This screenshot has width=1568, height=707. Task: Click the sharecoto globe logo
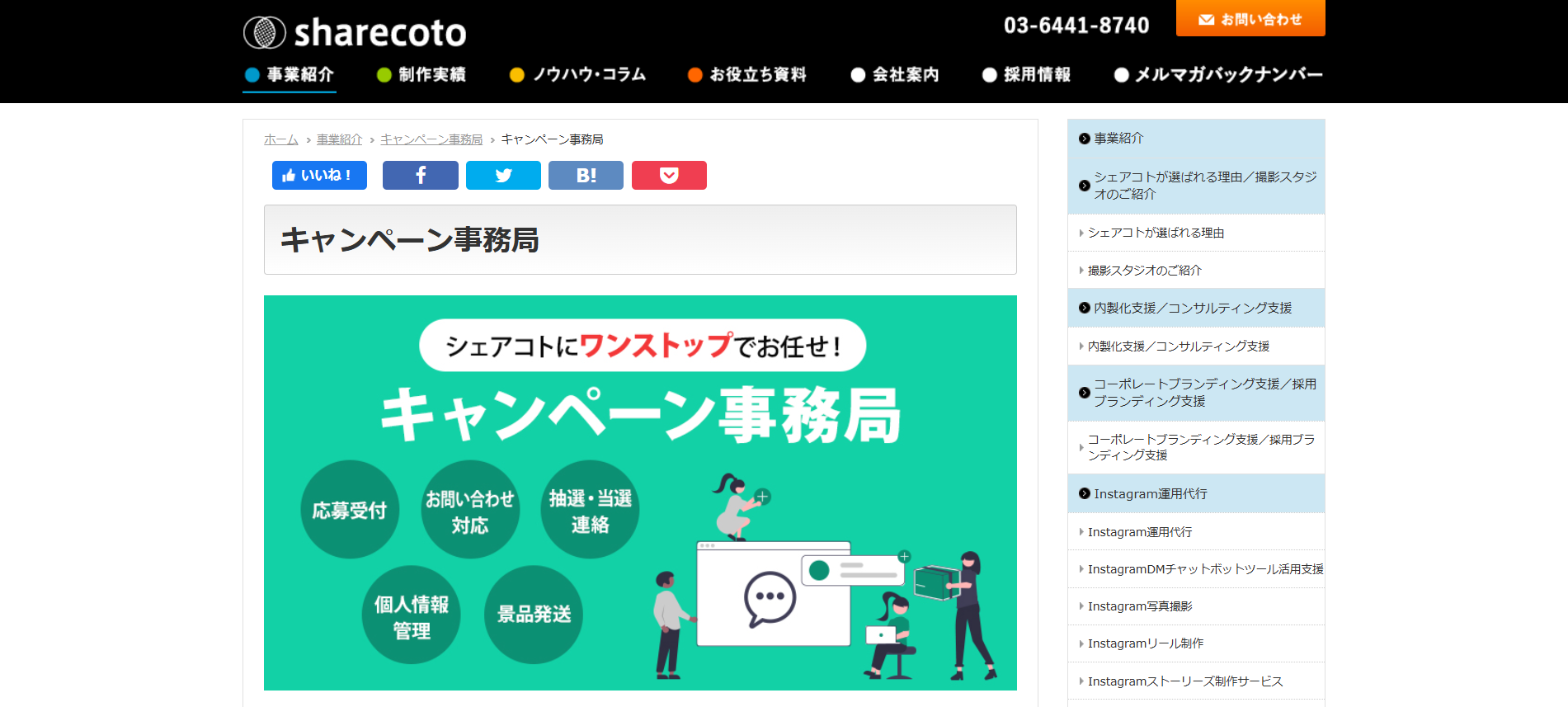click(265, 33)
